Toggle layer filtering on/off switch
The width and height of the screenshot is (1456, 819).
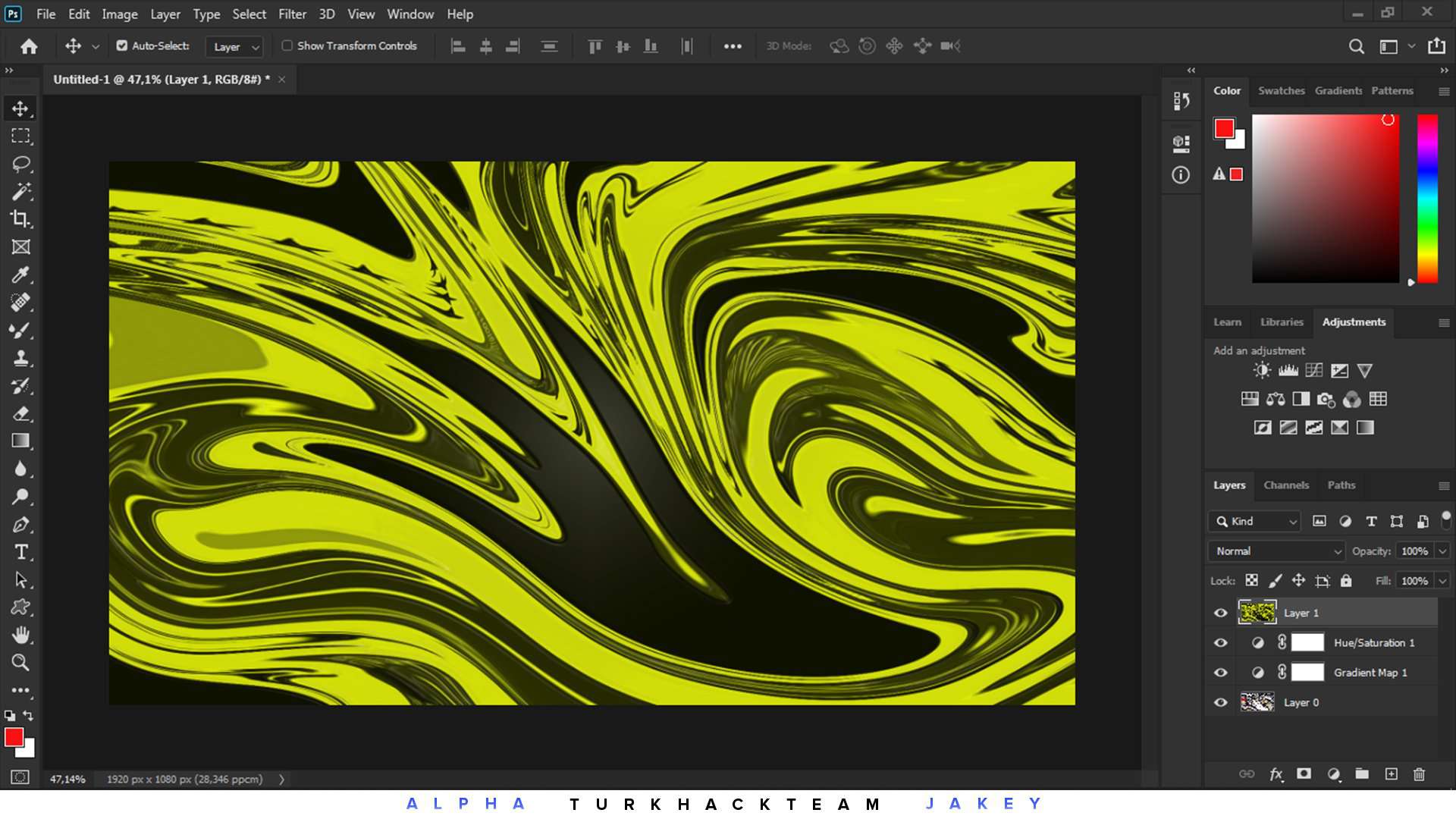(1446, 519)
